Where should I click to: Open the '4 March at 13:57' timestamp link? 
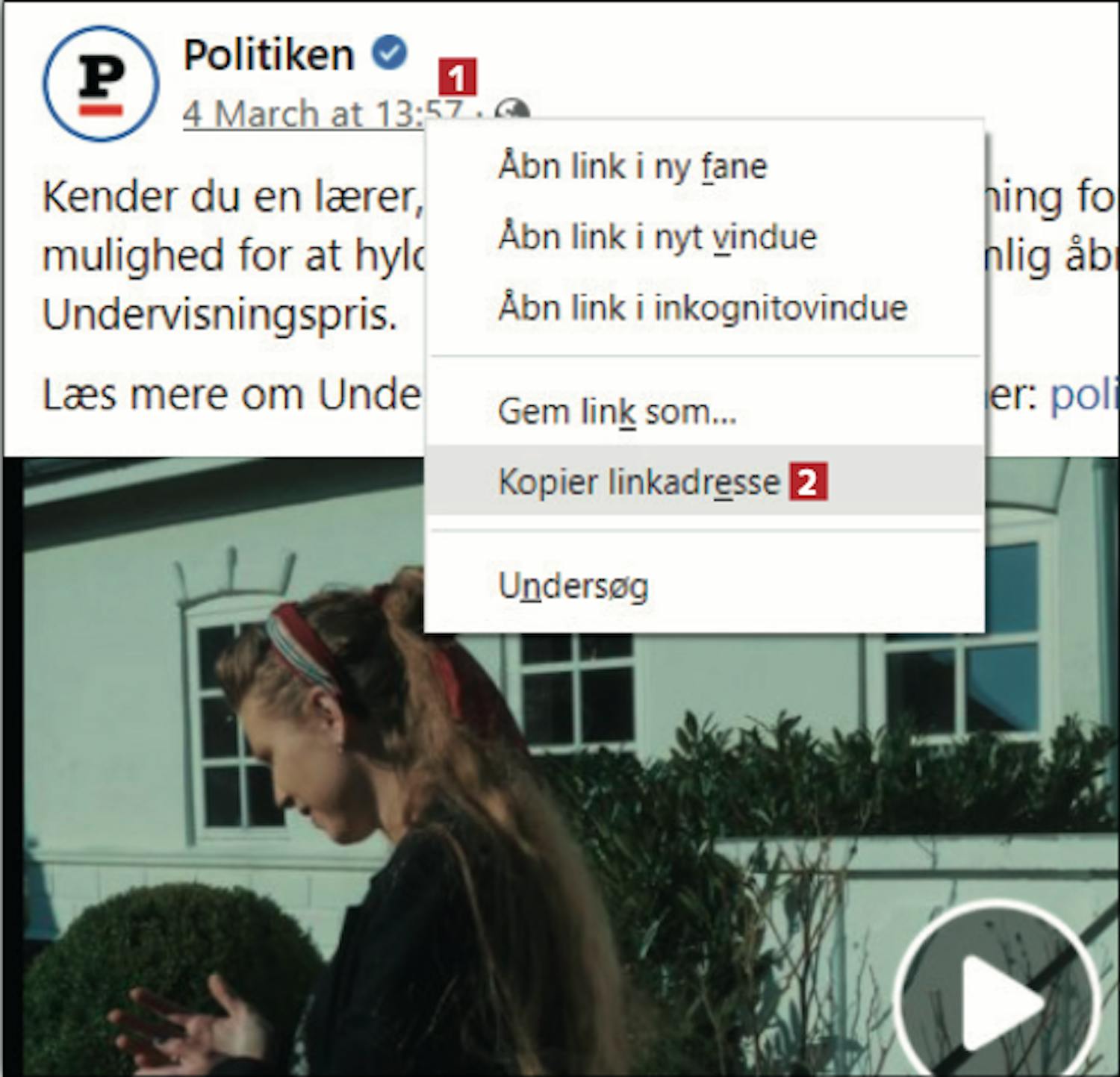[323, 113]
